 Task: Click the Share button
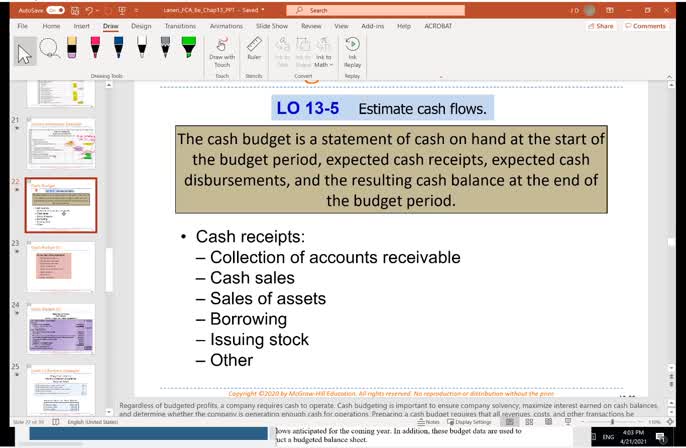(601, 26)
